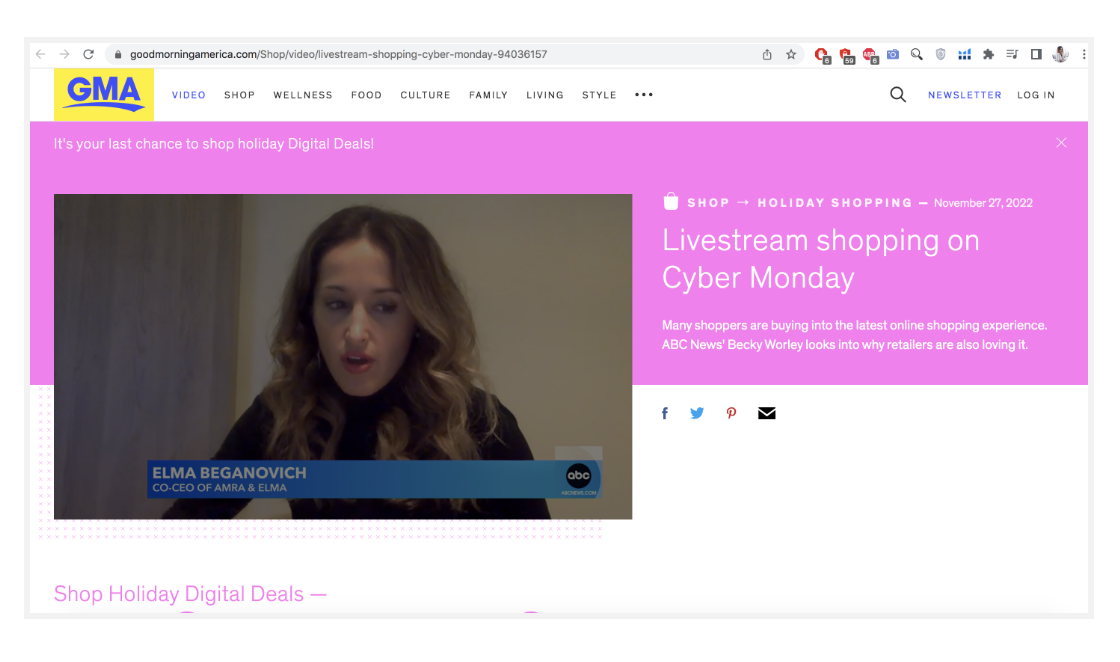Click the padlock site info icon
The width and height of the screenshot is (1120, 662).
pos(118,54)
